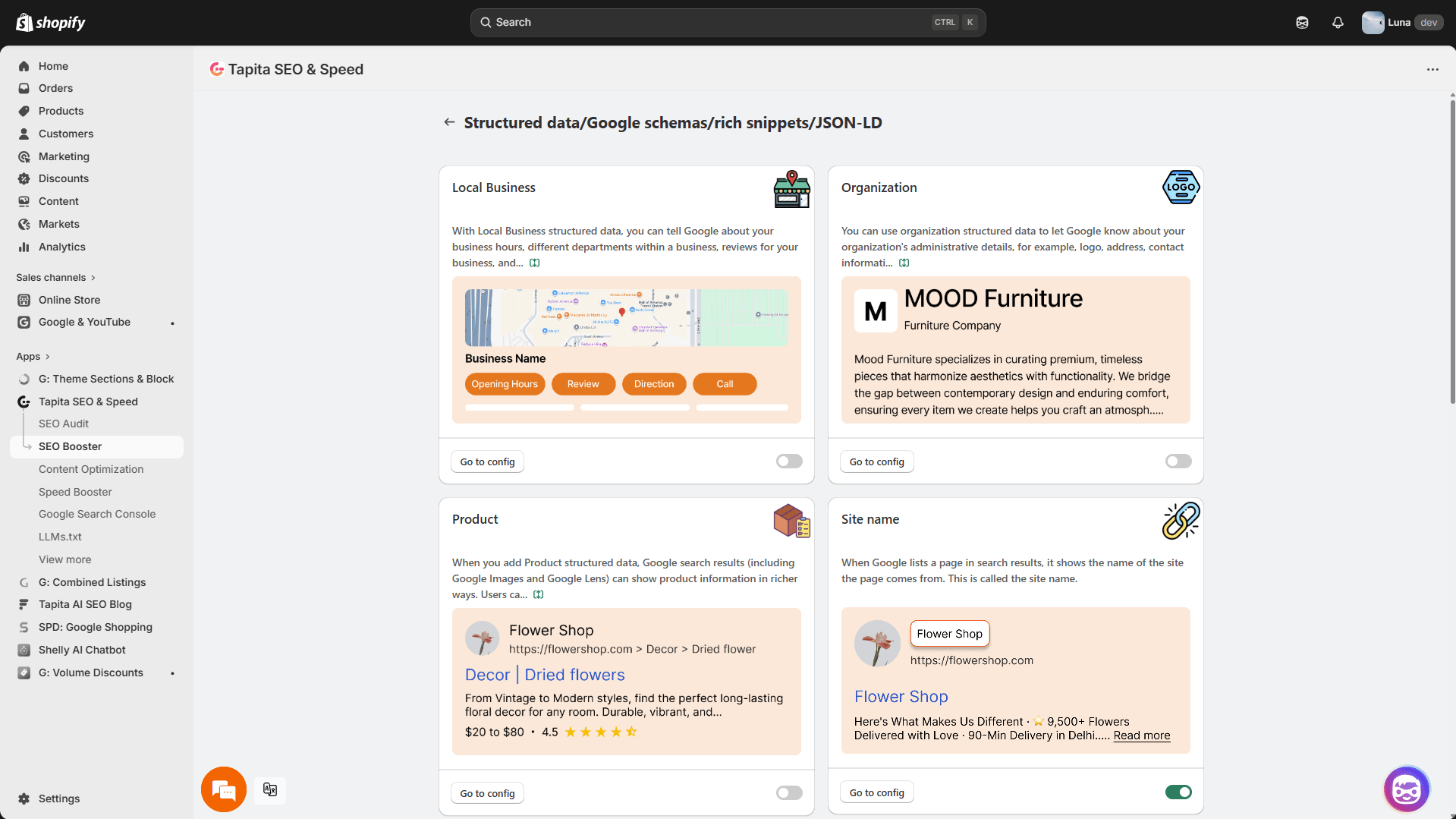Screen dimensions: 1456x819
Task: Open Settings gear in the sidebar
Action: pos(24,799)
